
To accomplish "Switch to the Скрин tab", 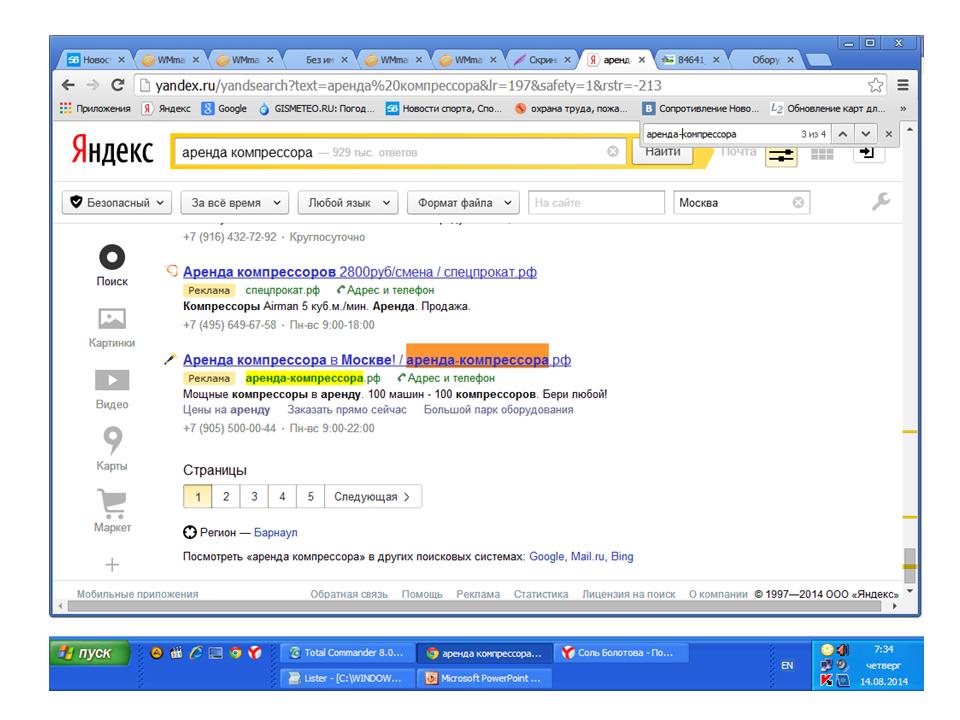I will point(542,59).
